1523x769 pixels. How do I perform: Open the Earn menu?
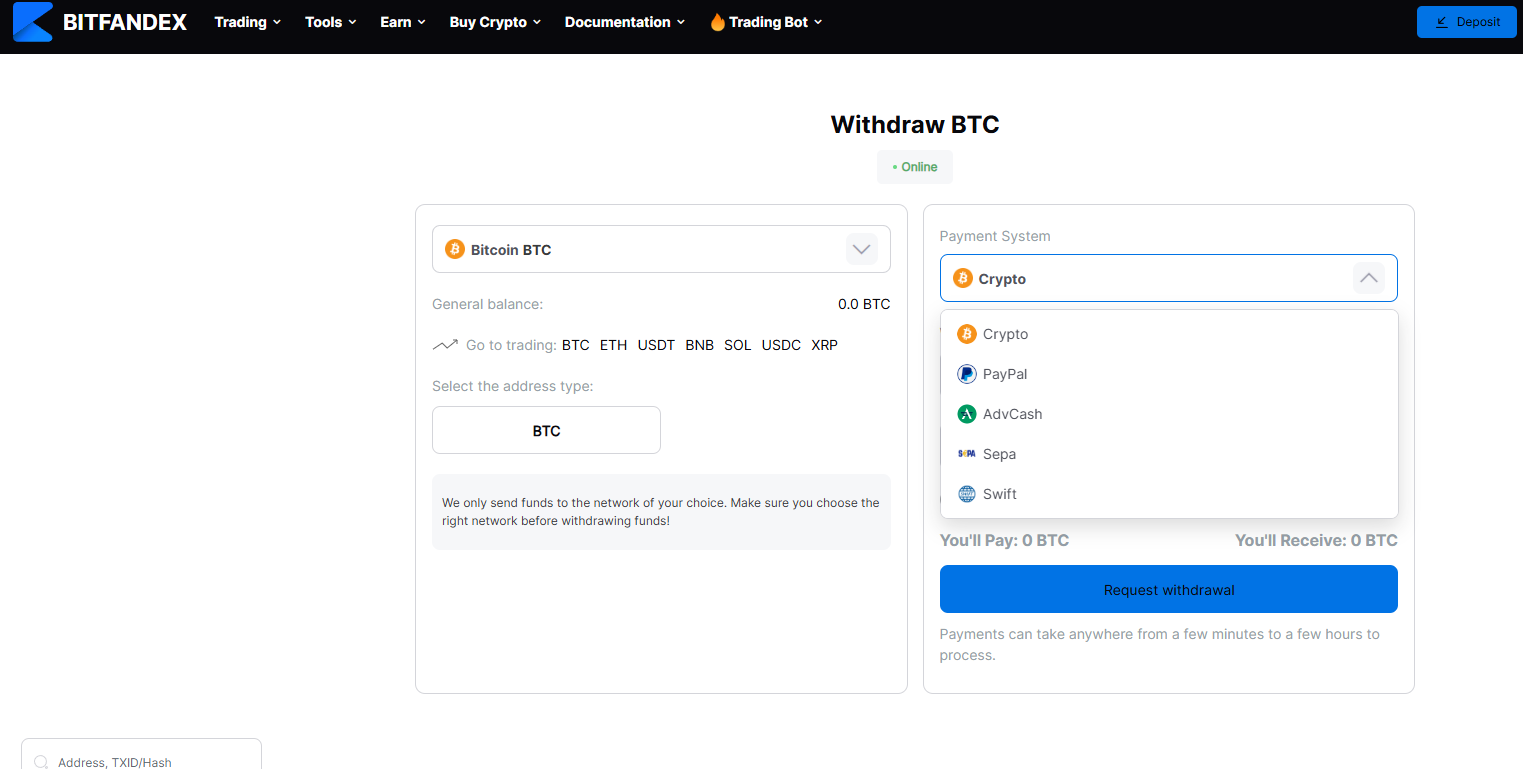403,22
